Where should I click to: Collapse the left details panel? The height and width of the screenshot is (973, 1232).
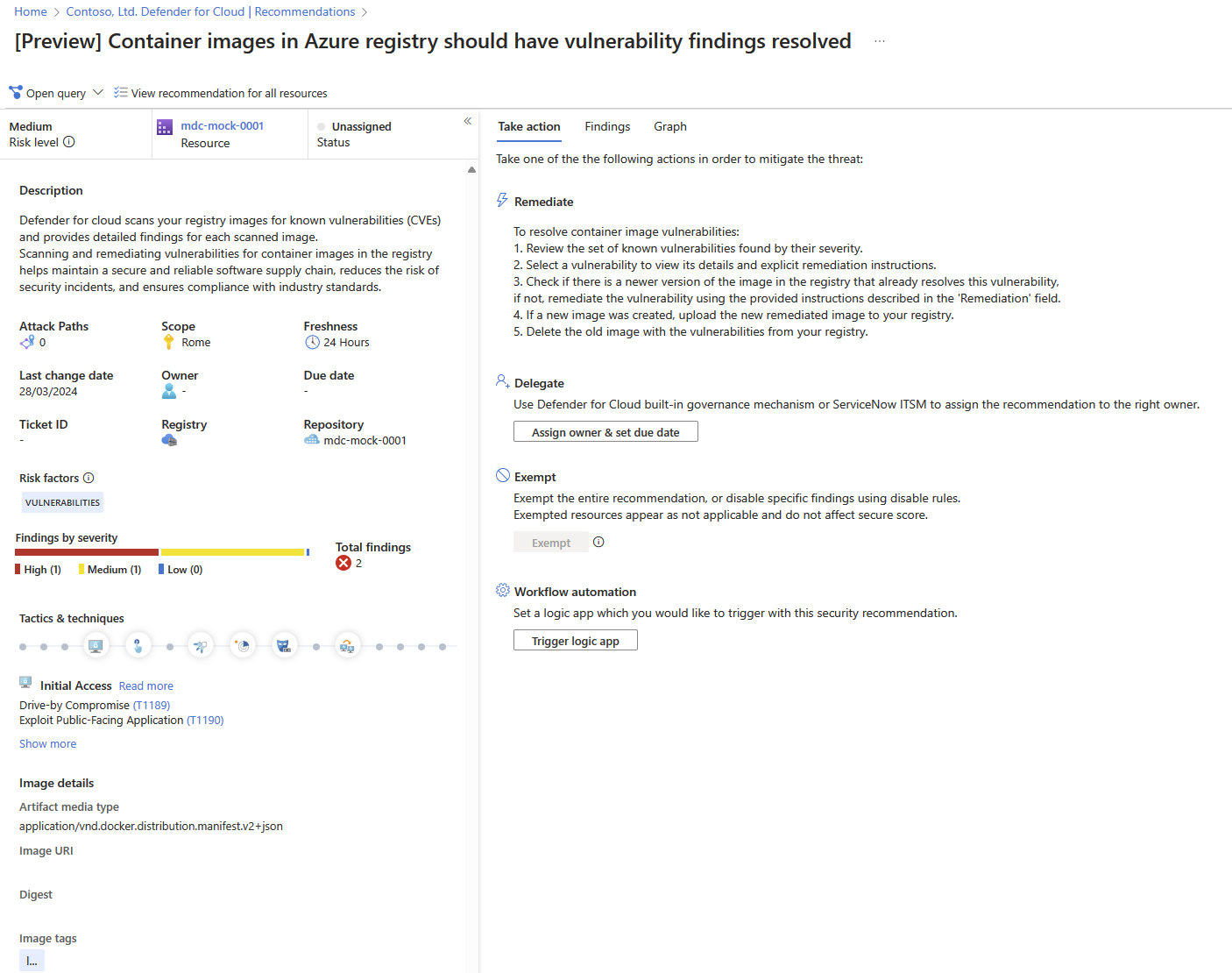pyautogui.click(x=468, y=121)
